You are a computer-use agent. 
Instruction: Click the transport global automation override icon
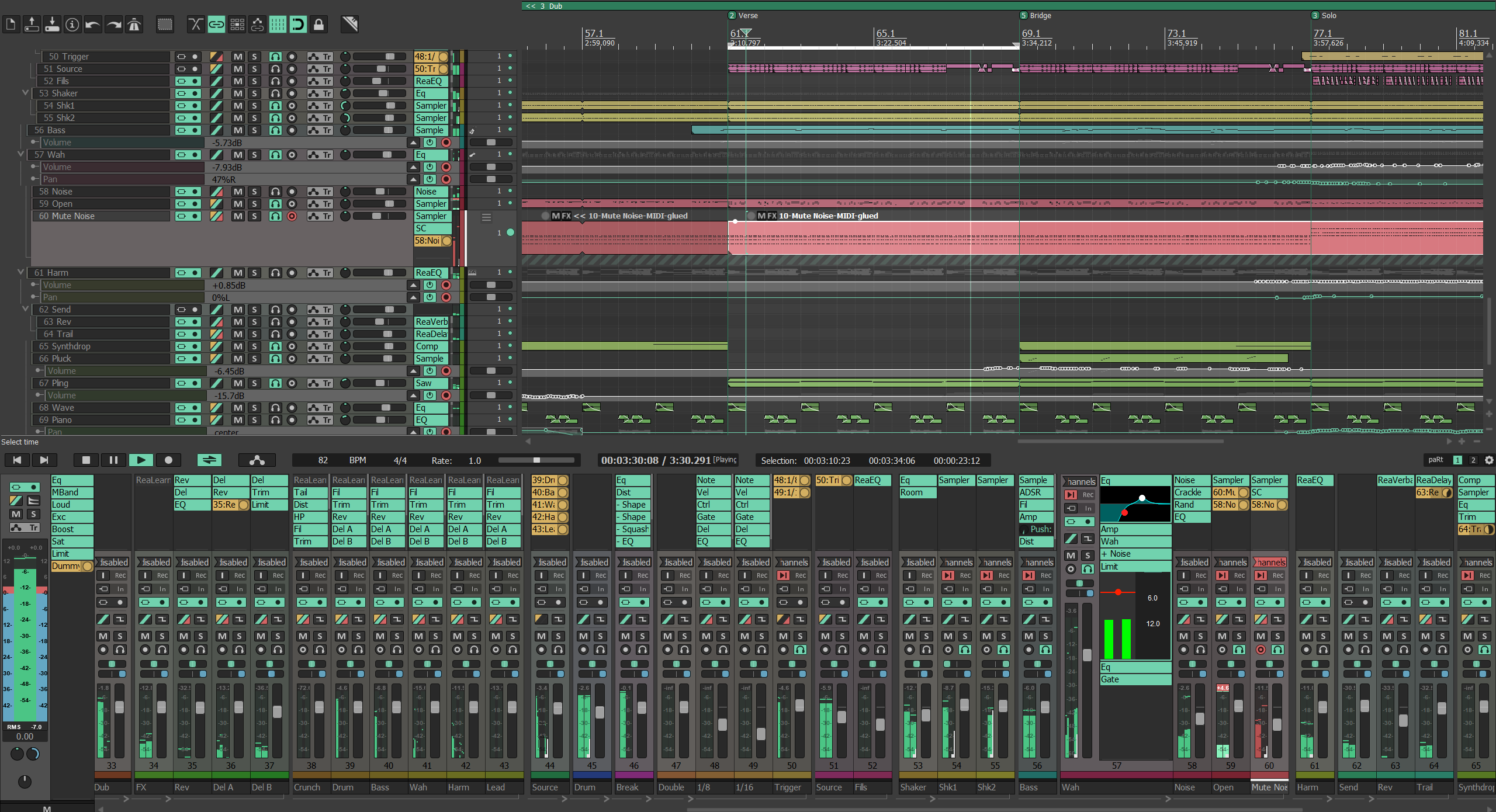click(257, 460)
